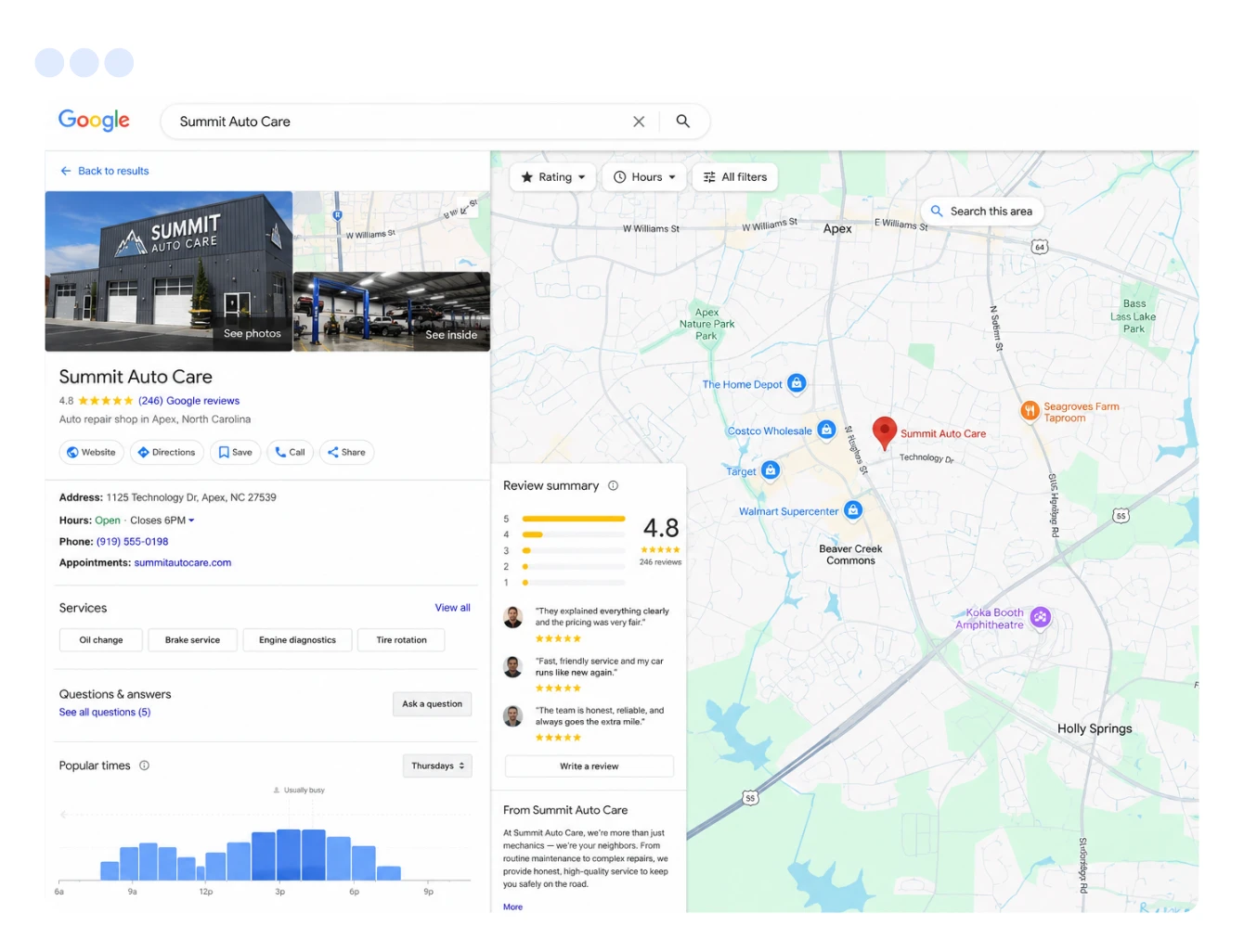This screenshot has width=1244, height=952.
Task: Click the Google logo
Action: point(94,121)
